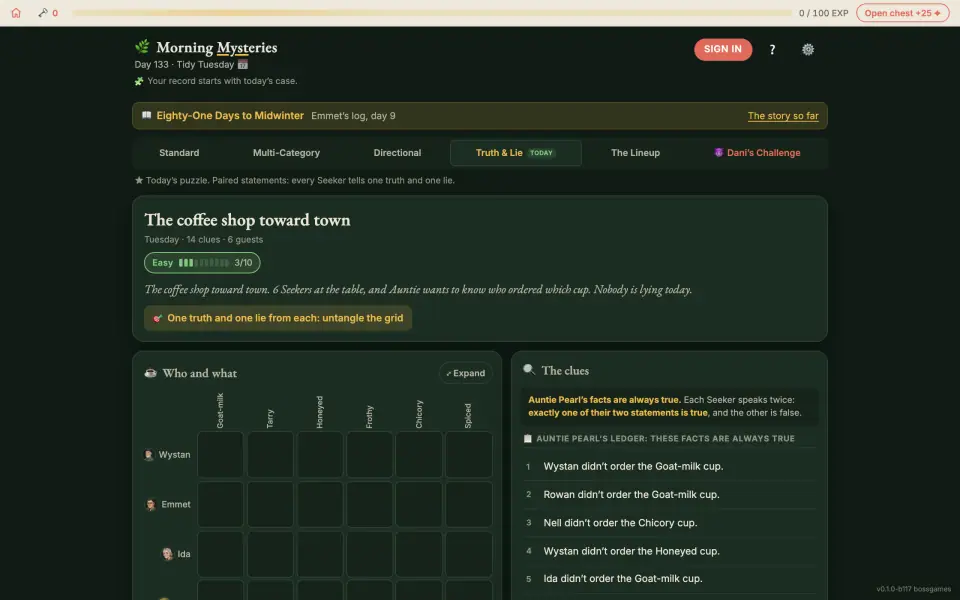
Task: Switch to the Multi-Category tab
Action: point(286,152)
